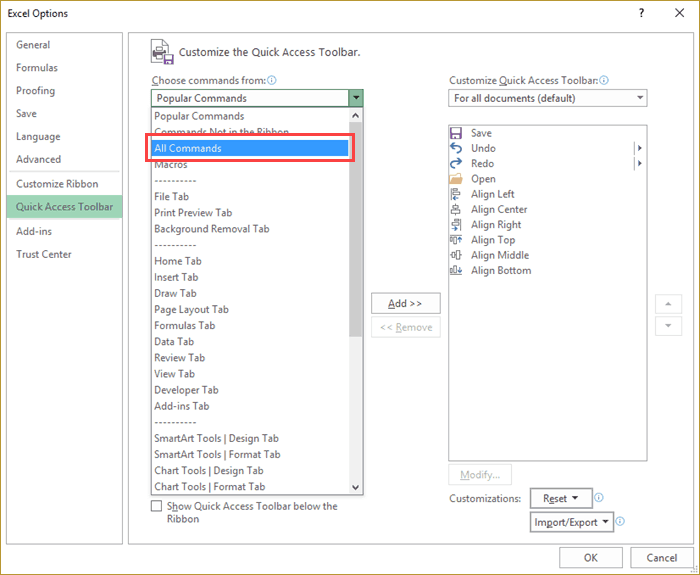700x575 pixels.
Task: Click the dropdown list scrollbar thumb
Action: (356, 230)
